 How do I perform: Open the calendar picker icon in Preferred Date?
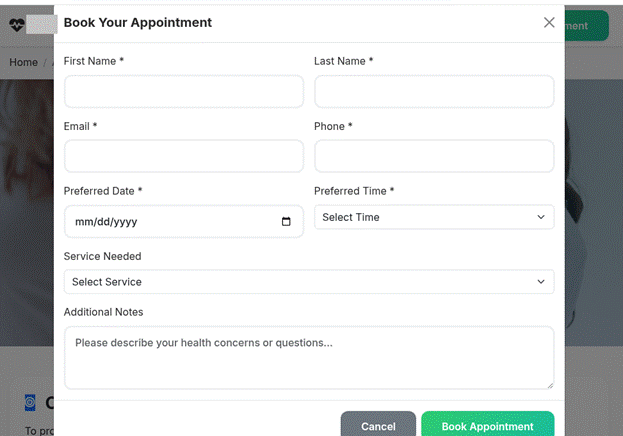286,222
